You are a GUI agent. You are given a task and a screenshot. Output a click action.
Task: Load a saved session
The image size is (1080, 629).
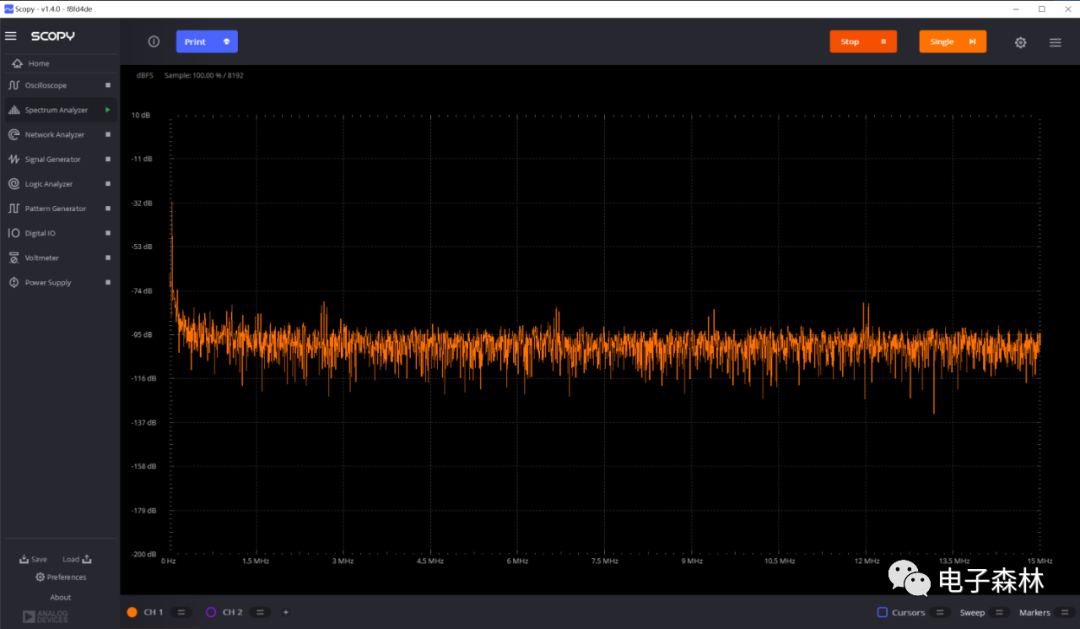point(77,559)
